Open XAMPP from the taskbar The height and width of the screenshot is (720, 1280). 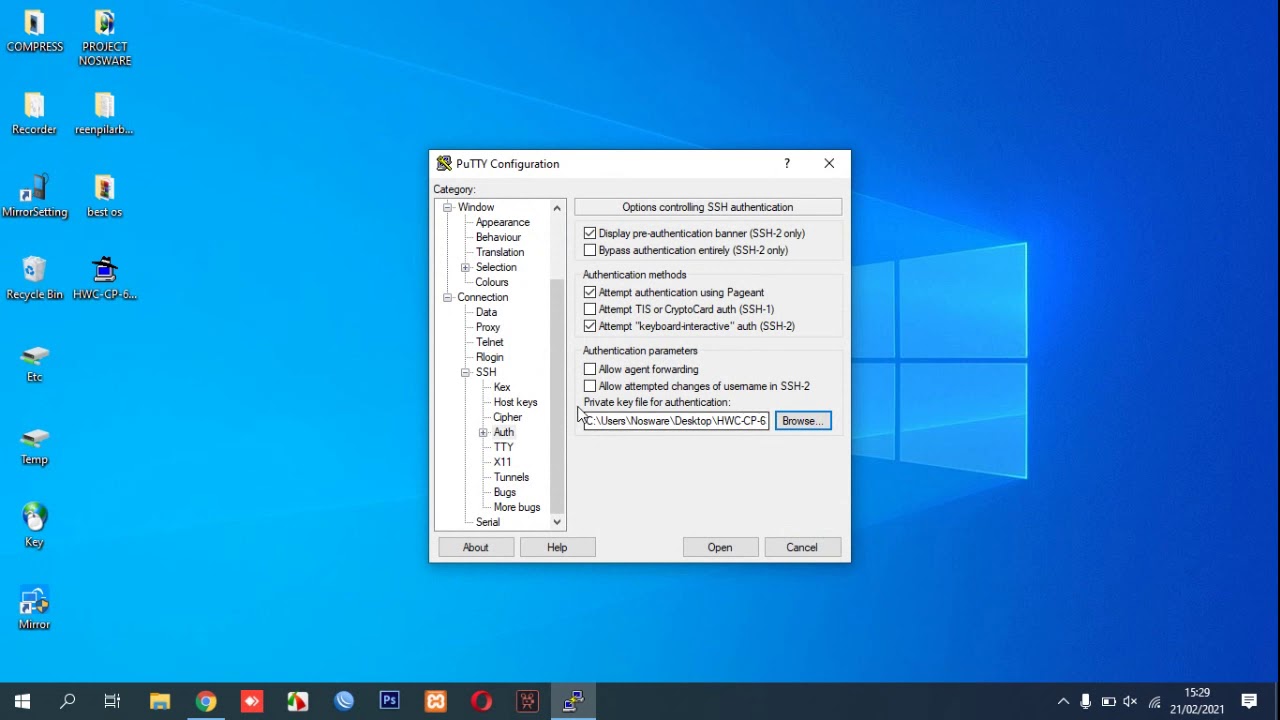click(x=436, y=701)
